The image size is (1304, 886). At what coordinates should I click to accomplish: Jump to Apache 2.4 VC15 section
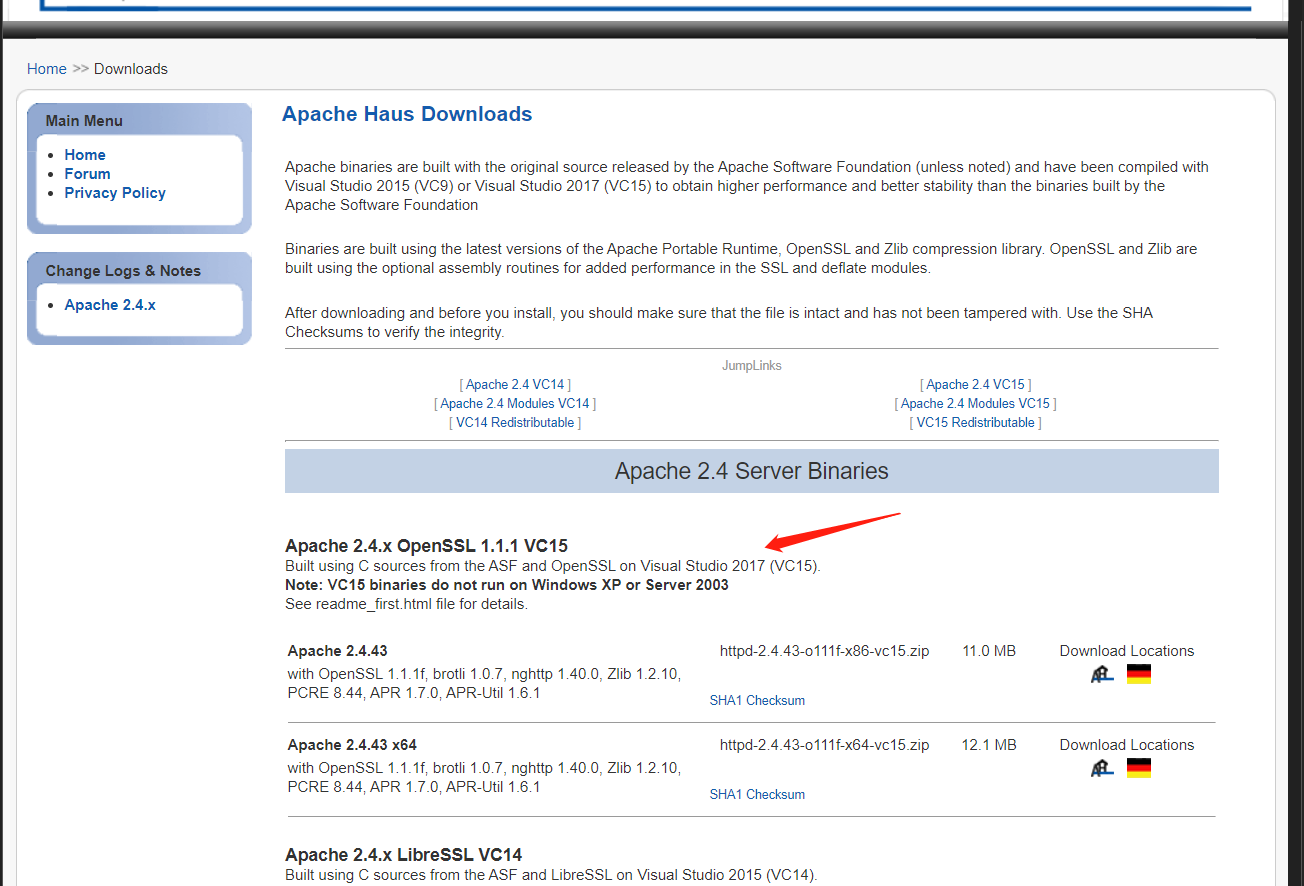[x=976, y=385]
